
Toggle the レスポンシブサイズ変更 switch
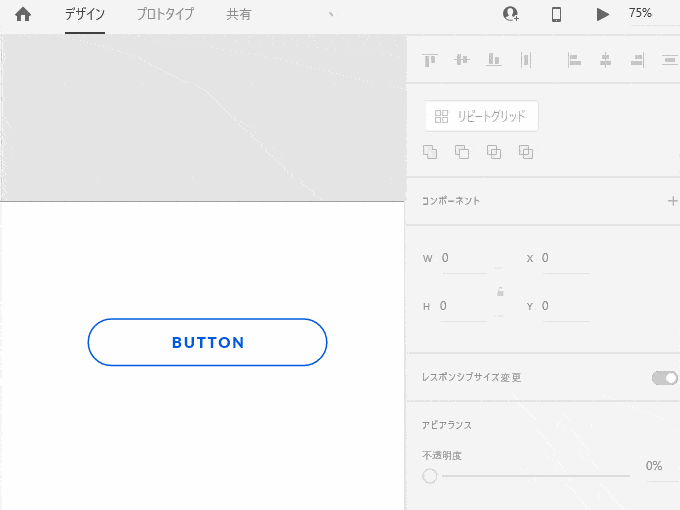pyautogui.click(x=664, y=377)
